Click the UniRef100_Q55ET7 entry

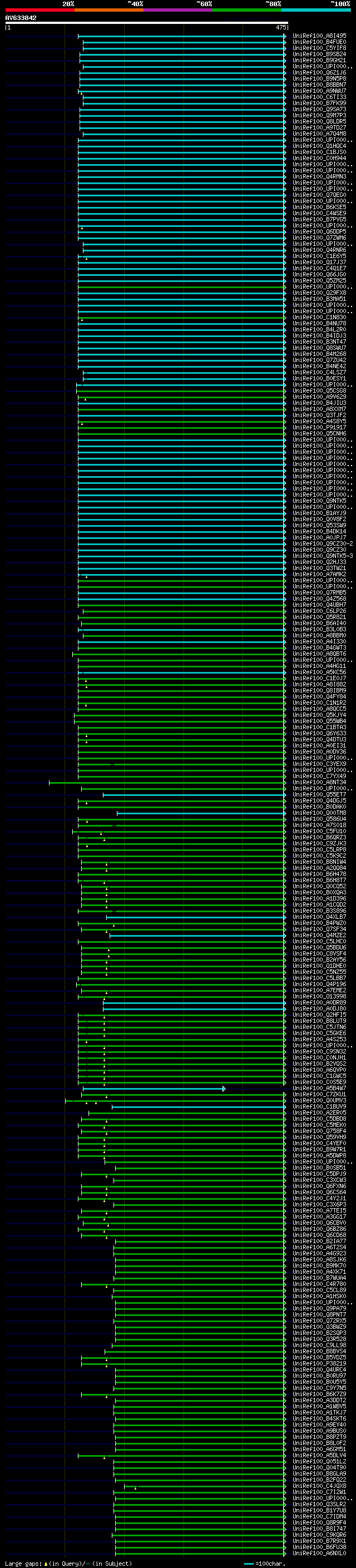coord(319,794)
